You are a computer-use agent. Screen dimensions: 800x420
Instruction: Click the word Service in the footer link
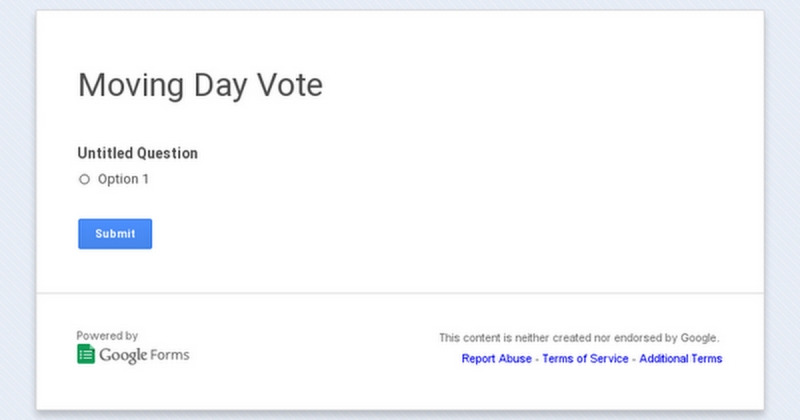[608, 359]
